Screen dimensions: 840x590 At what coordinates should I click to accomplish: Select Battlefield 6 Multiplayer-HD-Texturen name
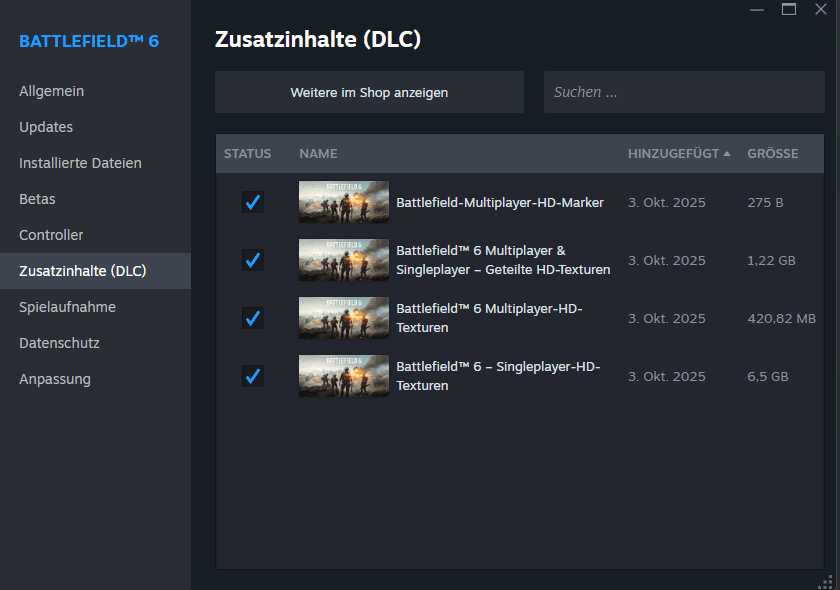click(489, 318)
